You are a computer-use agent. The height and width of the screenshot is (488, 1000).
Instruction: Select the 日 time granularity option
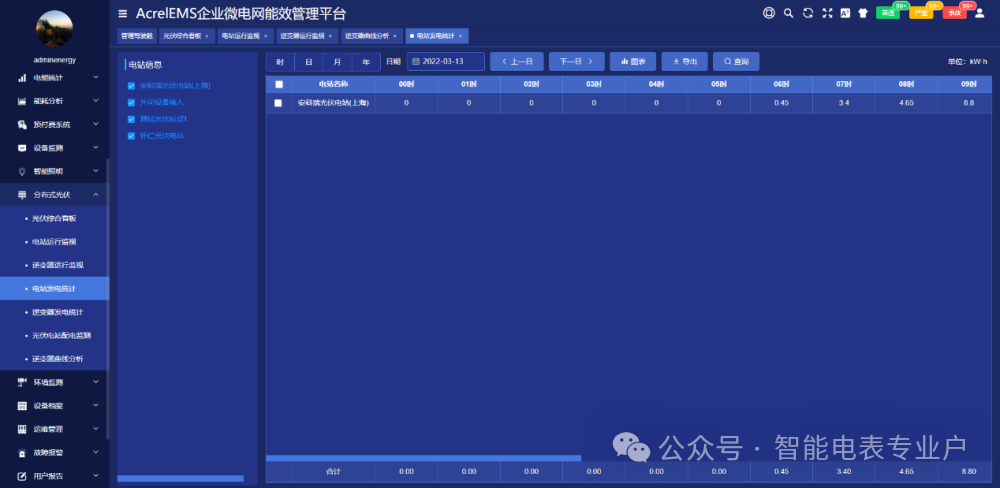(309, 62)
